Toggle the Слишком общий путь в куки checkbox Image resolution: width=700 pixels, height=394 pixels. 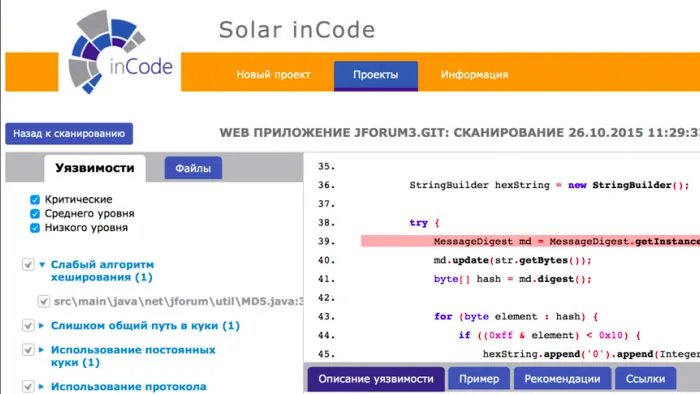[x=28, y=326]
